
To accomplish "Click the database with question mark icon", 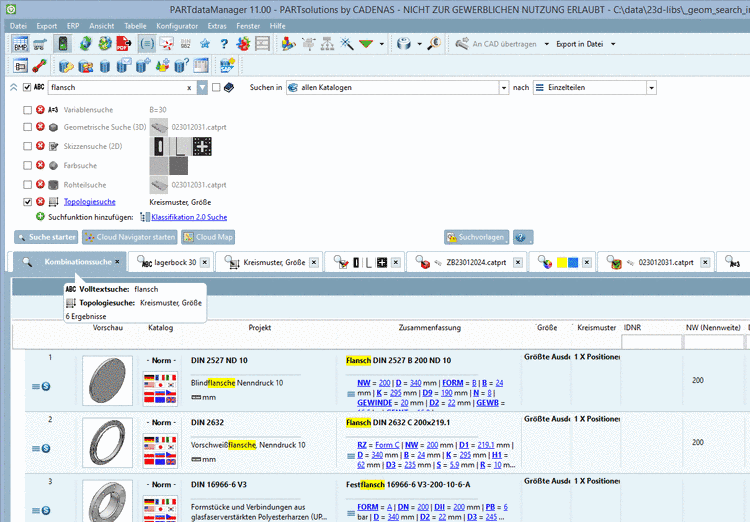I will click(x=181, y=66).
